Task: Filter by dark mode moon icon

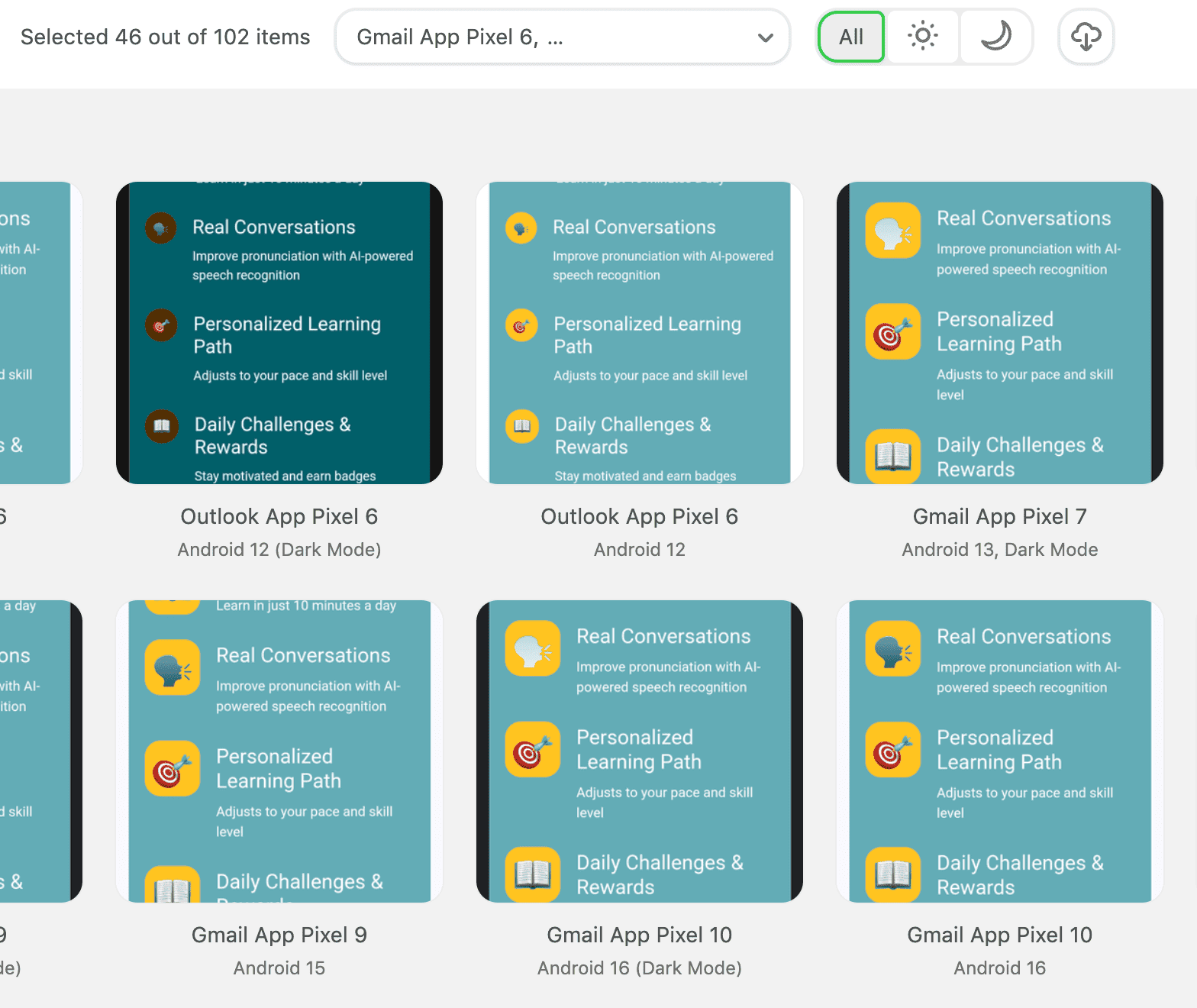Action: [995, 37]
